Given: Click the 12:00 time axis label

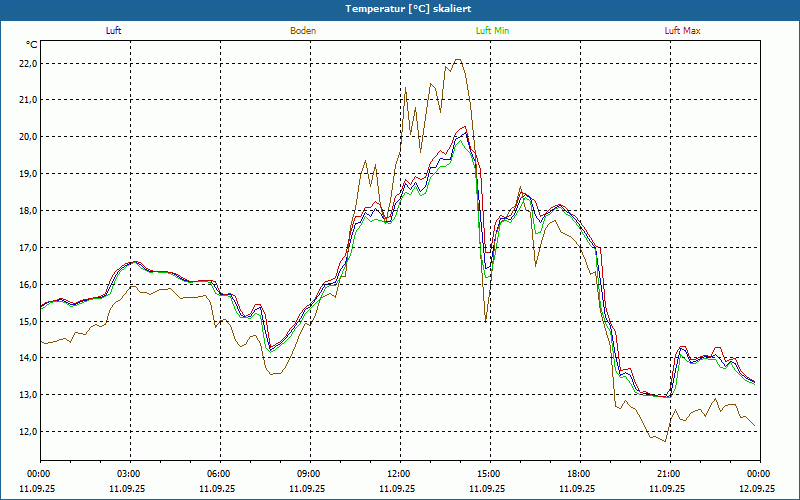Looking at the screenshot, I should coord(399,474).
